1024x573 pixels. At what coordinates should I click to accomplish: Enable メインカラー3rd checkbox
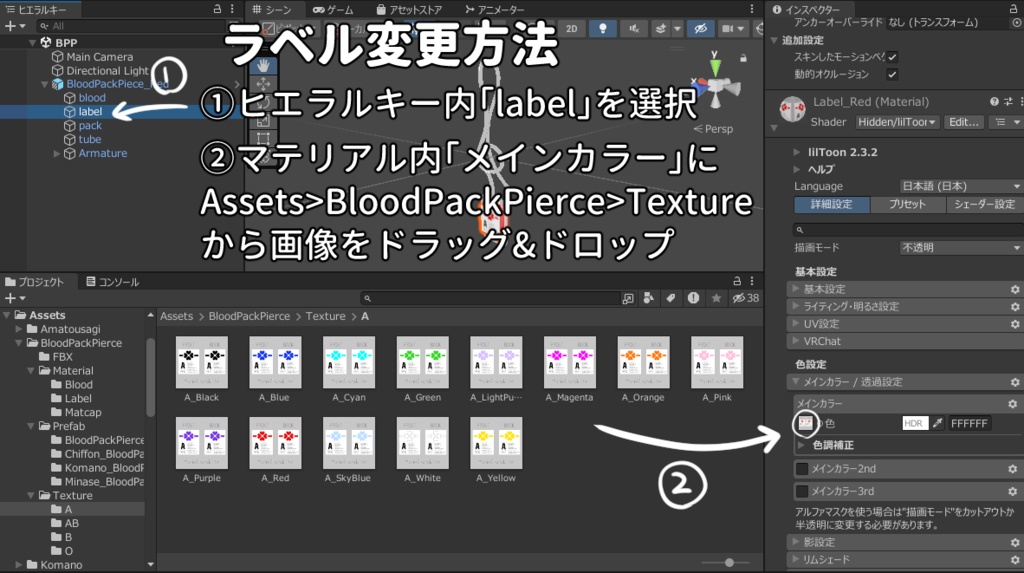point(802,491)
